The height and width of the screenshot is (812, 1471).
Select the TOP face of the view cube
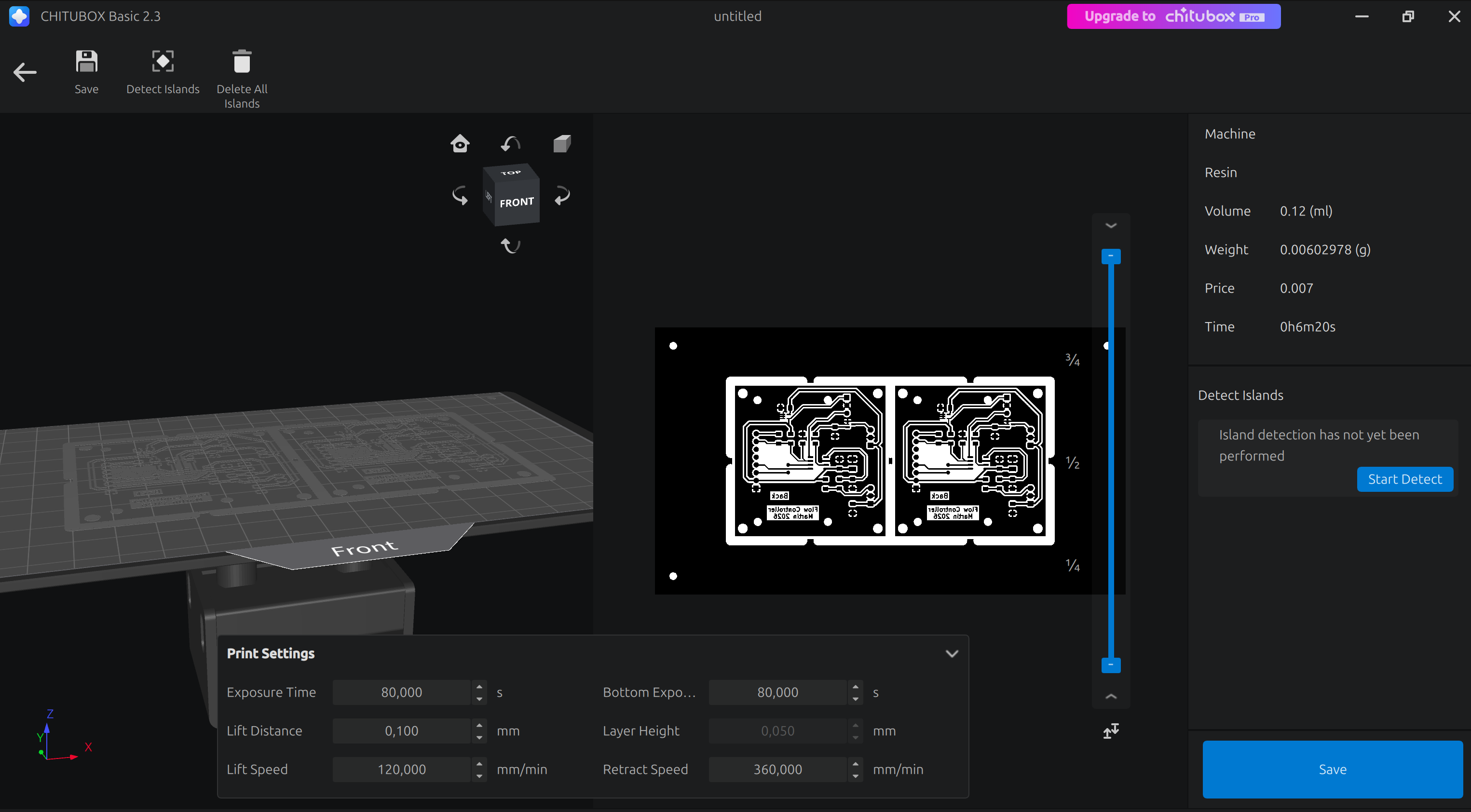pos(511,173)
